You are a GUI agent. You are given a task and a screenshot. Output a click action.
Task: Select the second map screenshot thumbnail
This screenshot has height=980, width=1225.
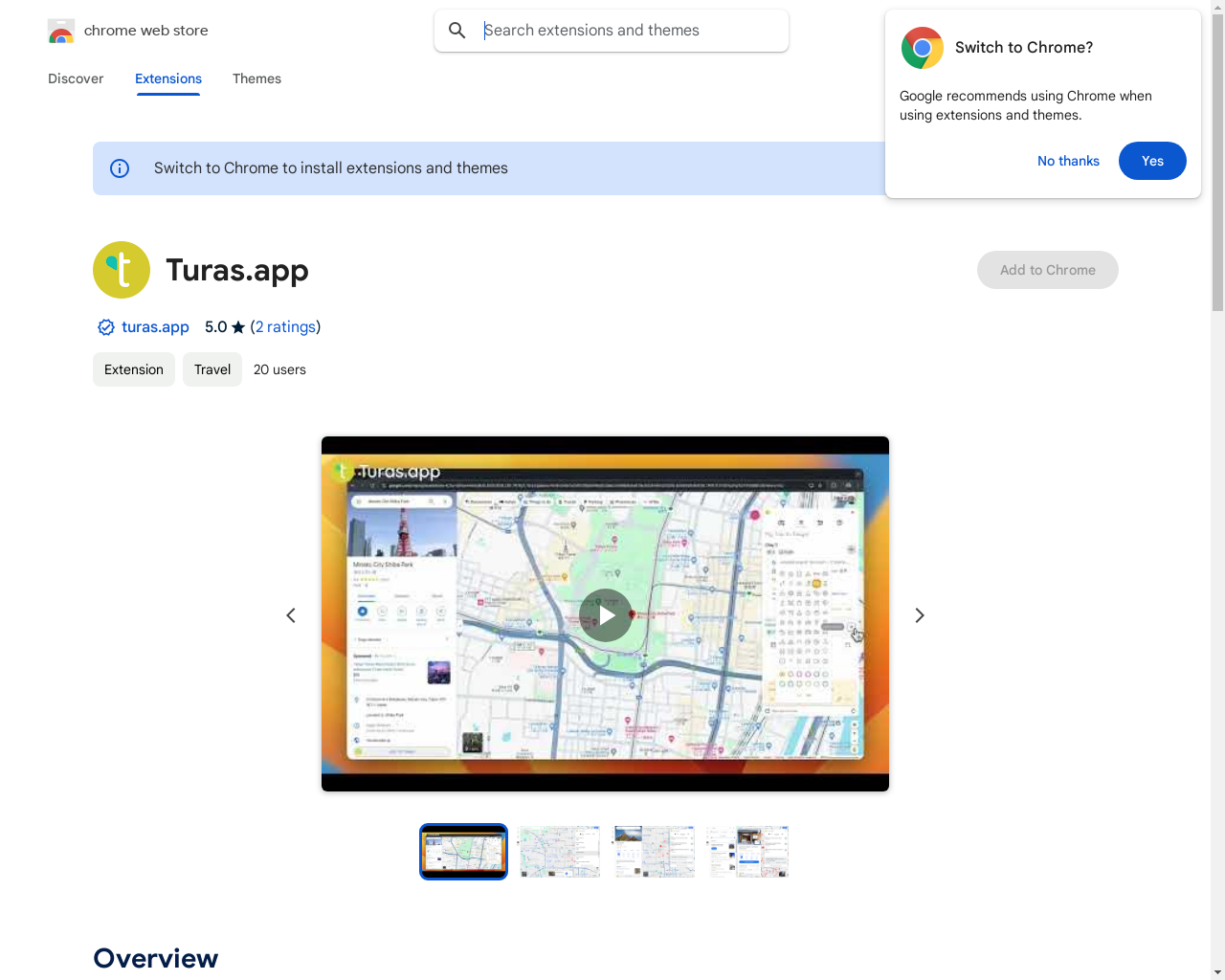click(x=559, y=852)
